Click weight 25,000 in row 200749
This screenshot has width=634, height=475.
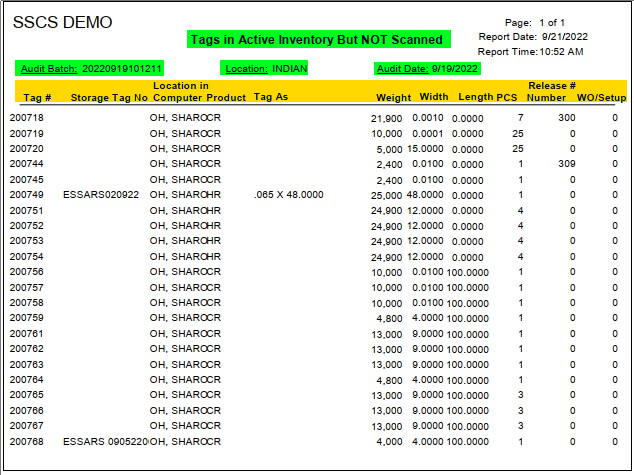pos(386,196)
